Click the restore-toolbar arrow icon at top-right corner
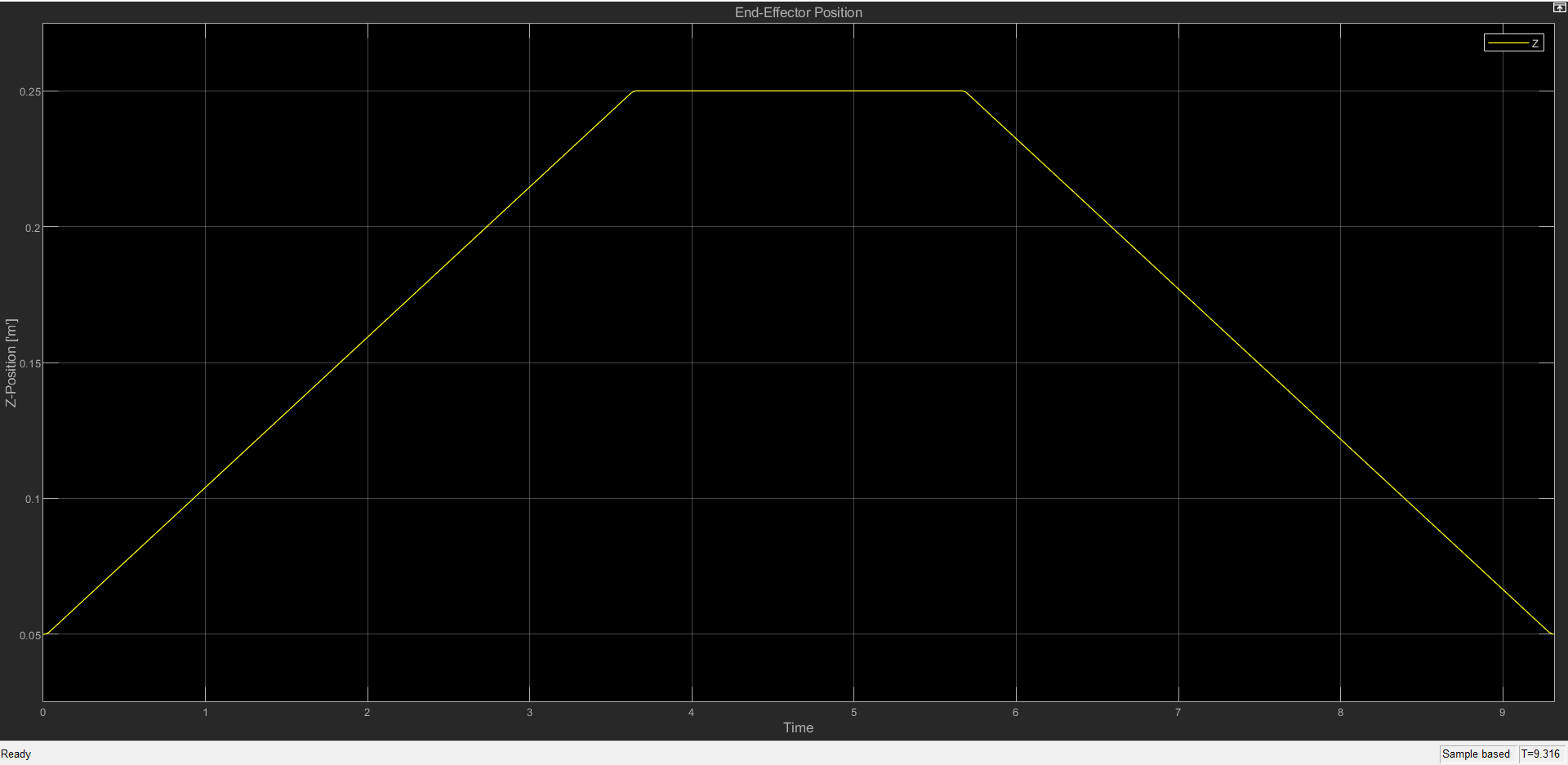1568x765 pixels. click(1559, 7)
